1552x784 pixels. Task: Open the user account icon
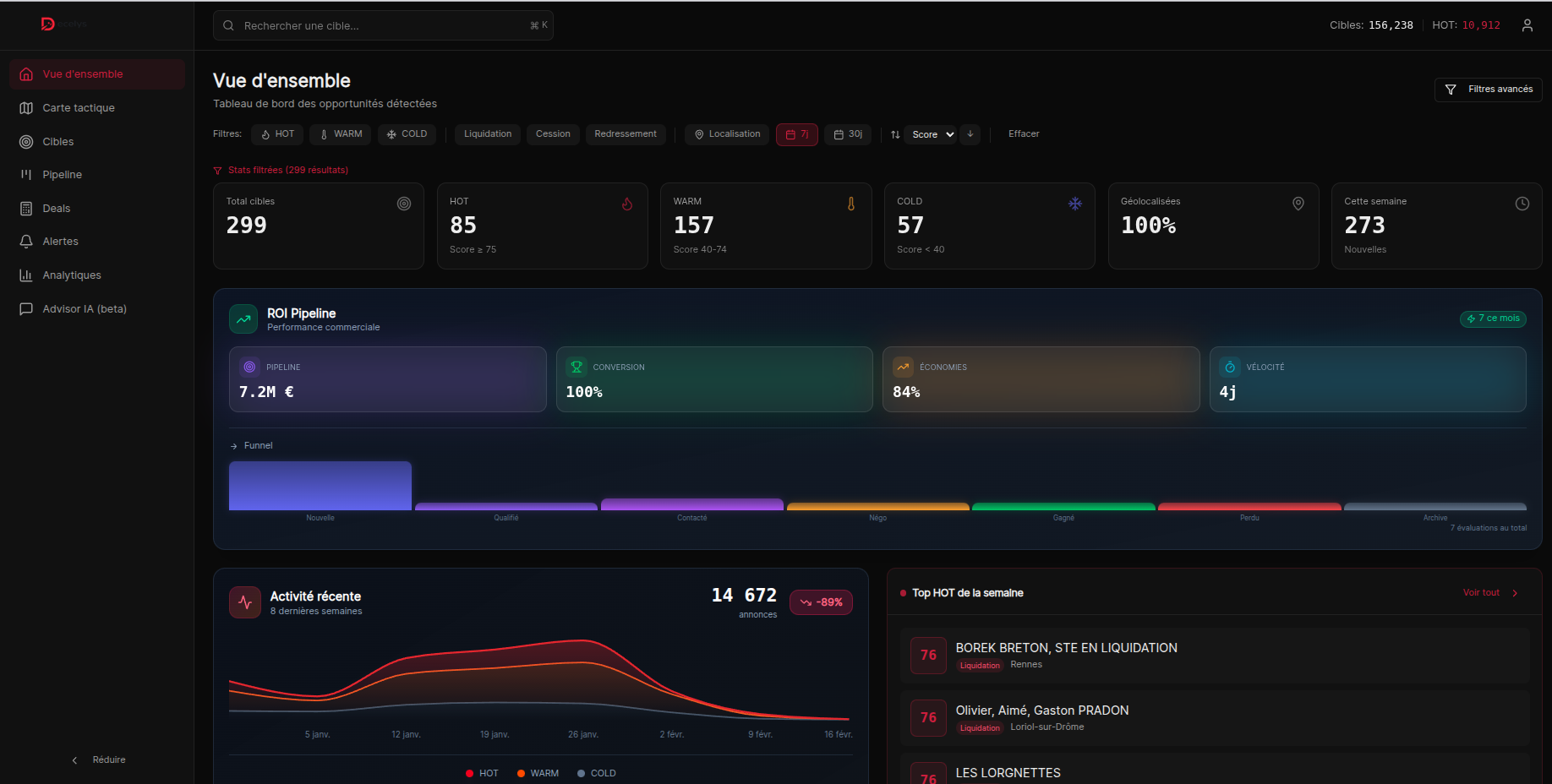[1528, 25]
